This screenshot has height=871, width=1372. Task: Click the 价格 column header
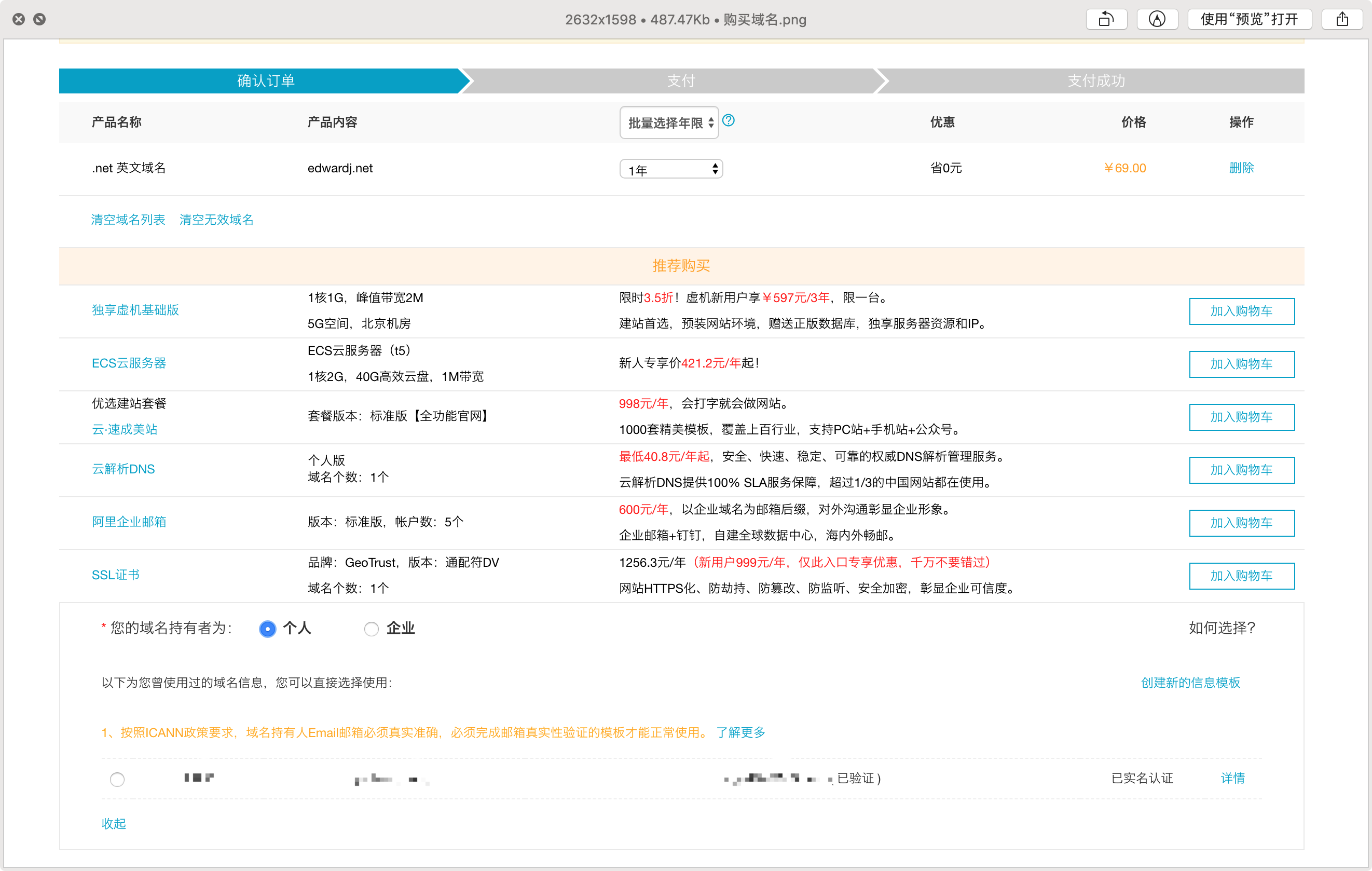coord(1133,122)
